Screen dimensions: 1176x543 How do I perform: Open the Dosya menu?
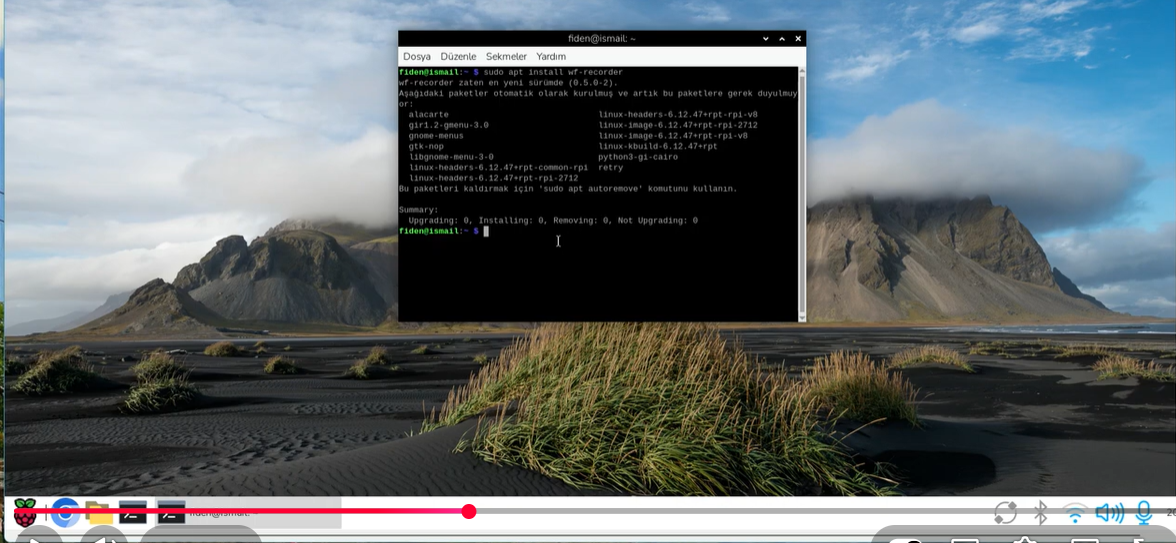pyautogui.click(x=416, y=57)
